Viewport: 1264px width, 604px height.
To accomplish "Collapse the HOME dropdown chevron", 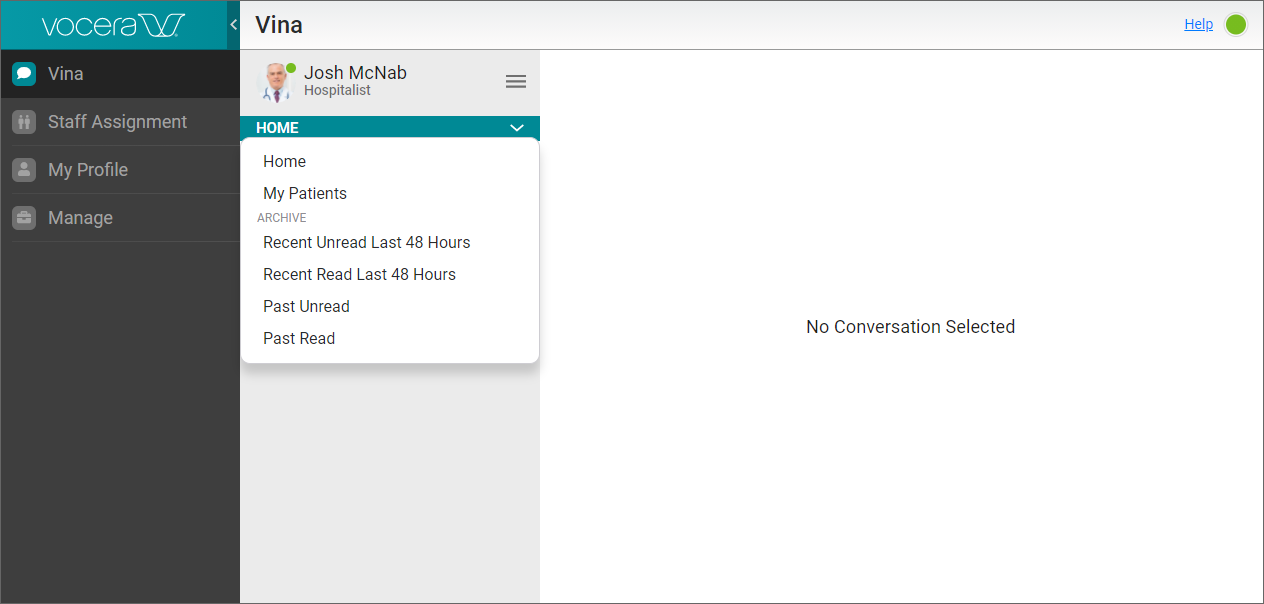I will (517, 128).
